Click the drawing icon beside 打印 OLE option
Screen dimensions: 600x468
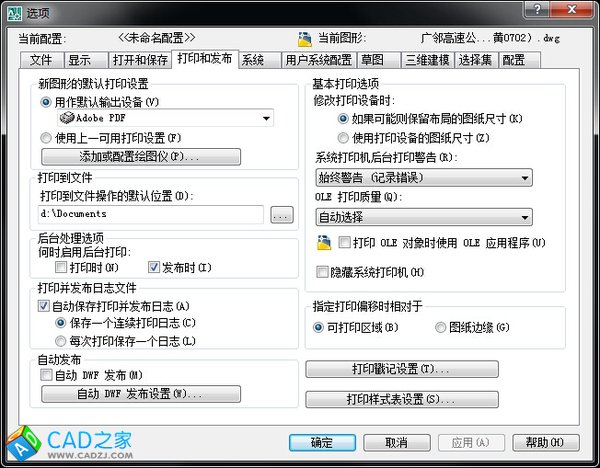(x=324, y=242)
